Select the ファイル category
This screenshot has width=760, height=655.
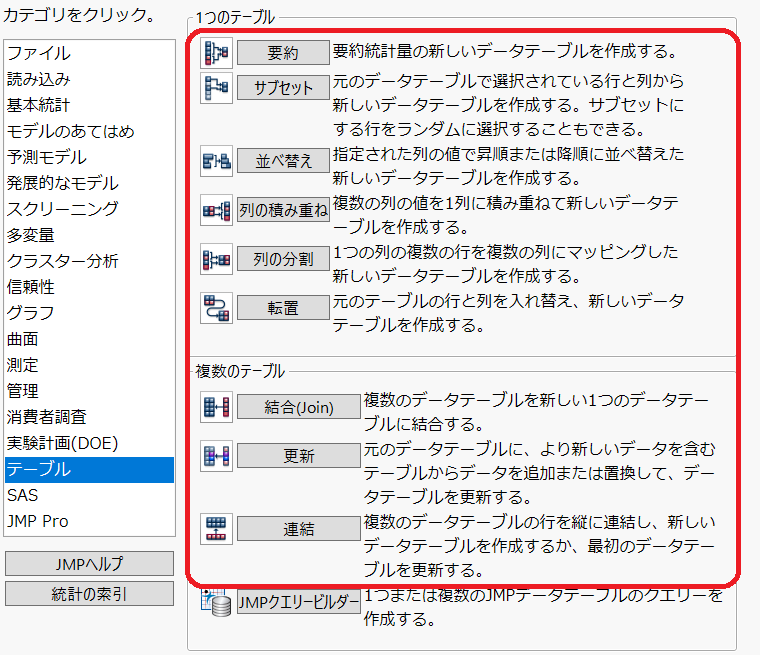click(89, 53)
